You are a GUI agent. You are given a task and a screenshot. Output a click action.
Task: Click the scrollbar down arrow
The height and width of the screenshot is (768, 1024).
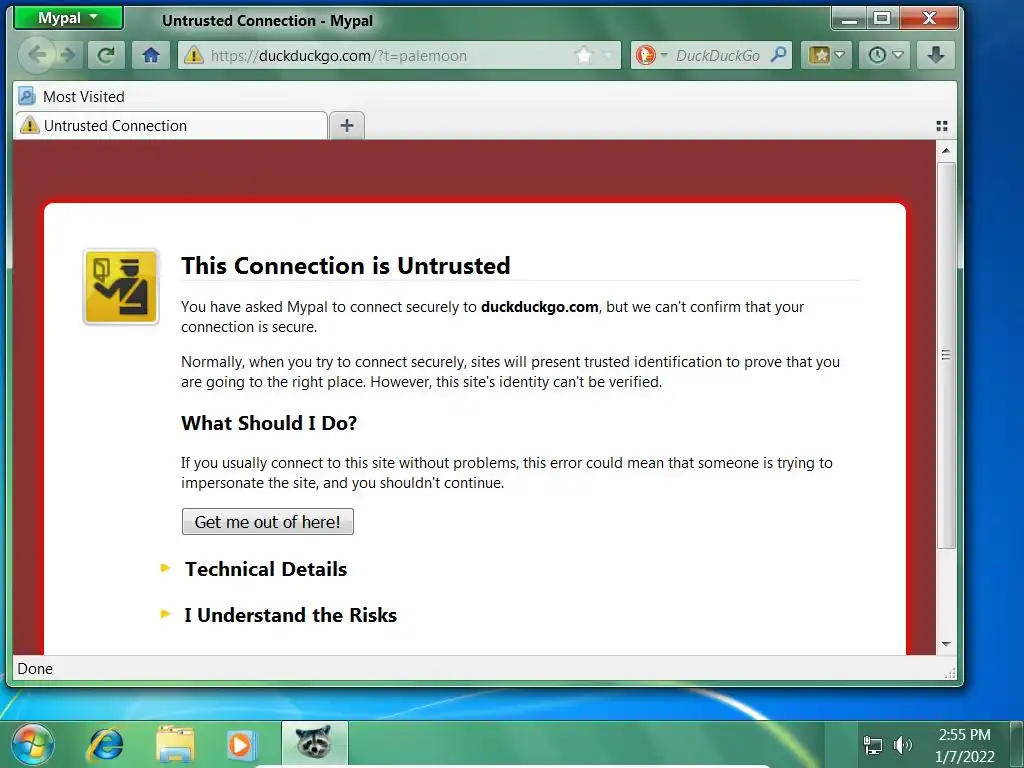tap(946, 645)
